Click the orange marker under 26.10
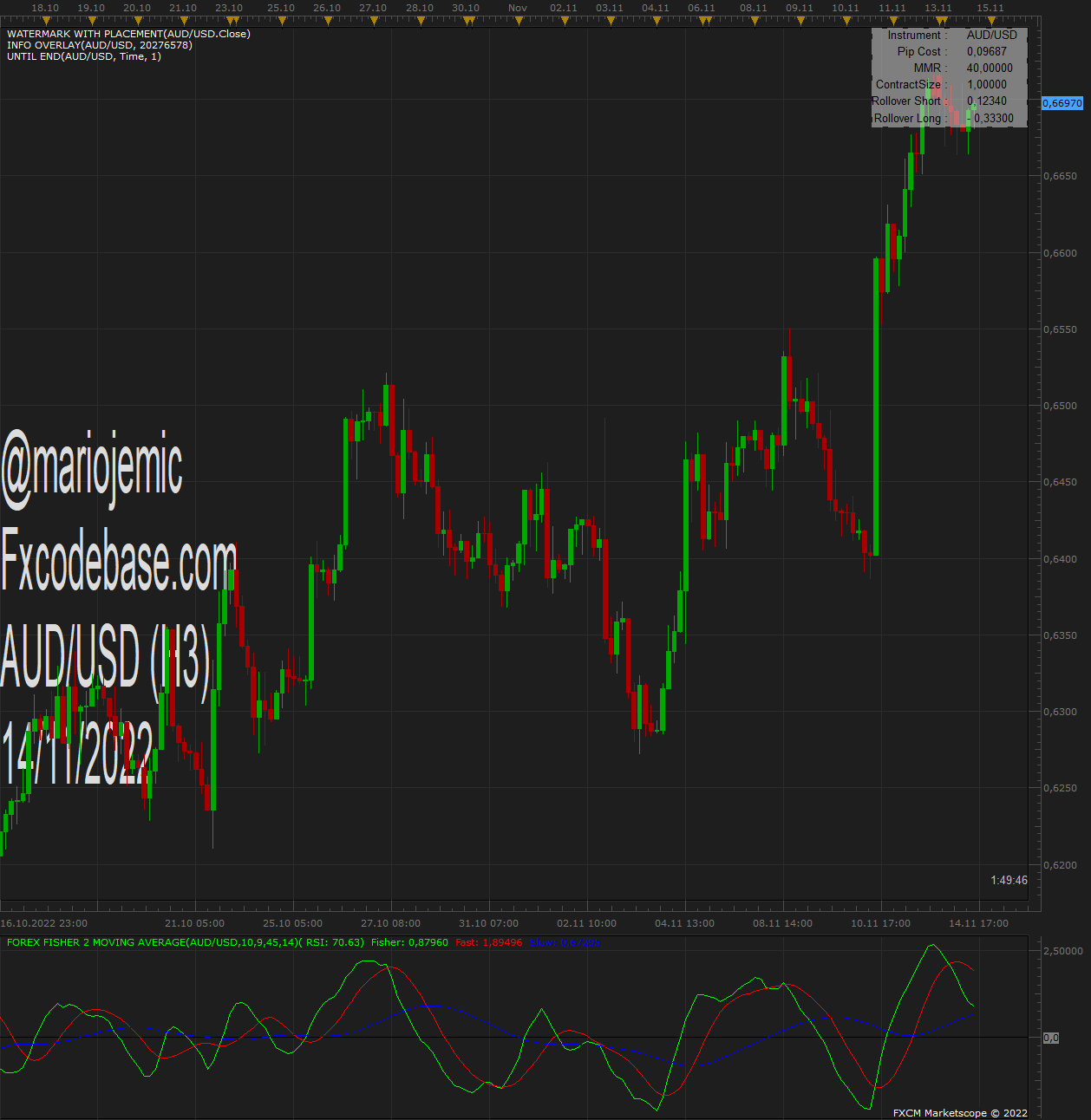 [x=328, y=20]
